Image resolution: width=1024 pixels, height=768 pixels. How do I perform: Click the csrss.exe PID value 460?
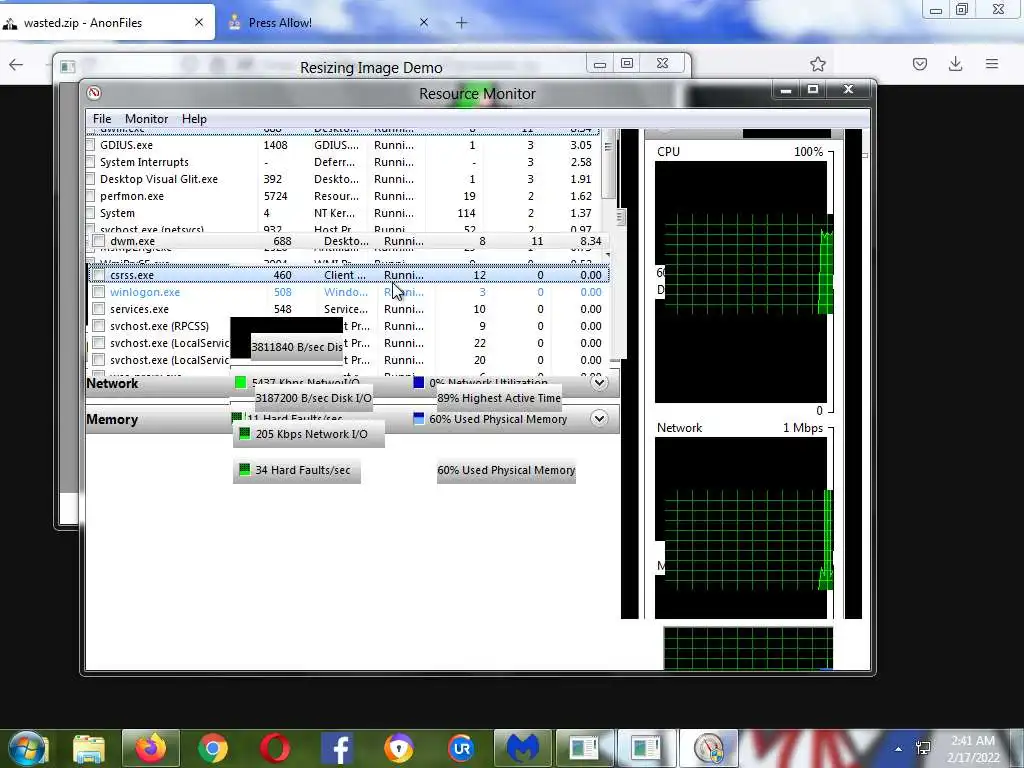(283, 275)
